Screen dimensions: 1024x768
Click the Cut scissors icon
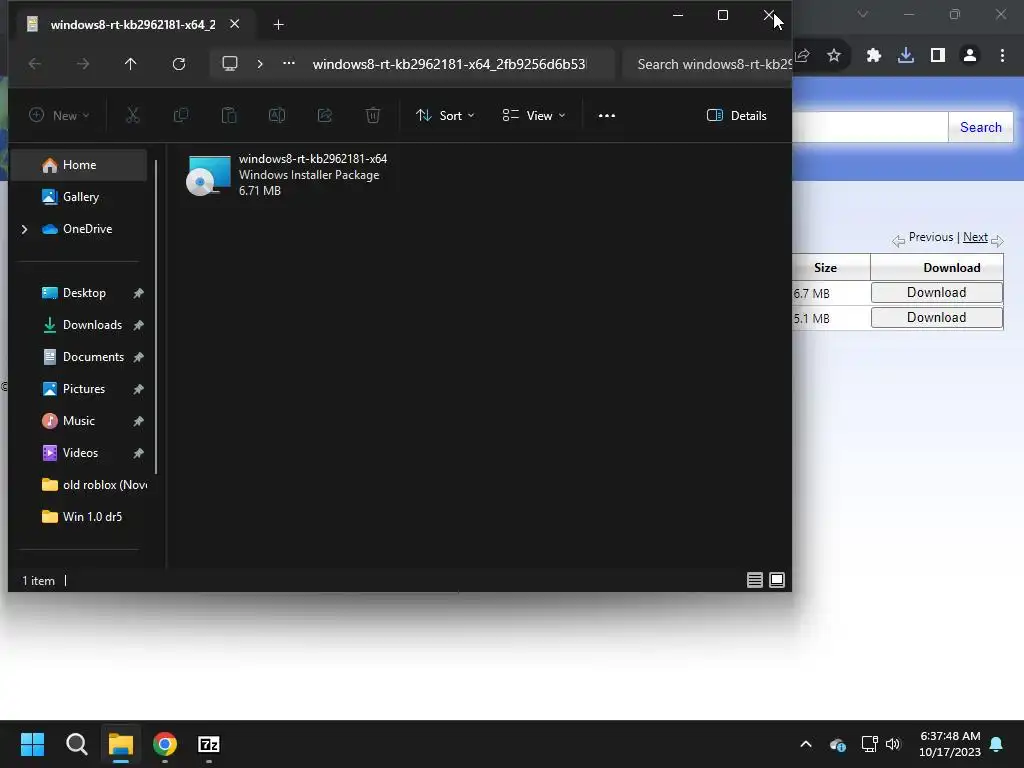click(133, 116)
